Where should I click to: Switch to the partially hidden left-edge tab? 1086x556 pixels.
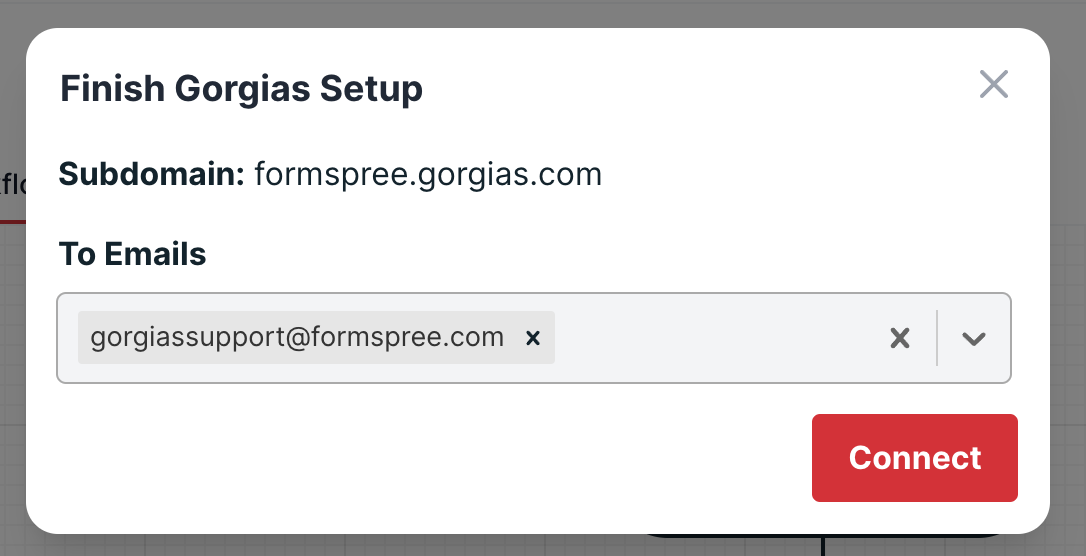click(12, 185)
